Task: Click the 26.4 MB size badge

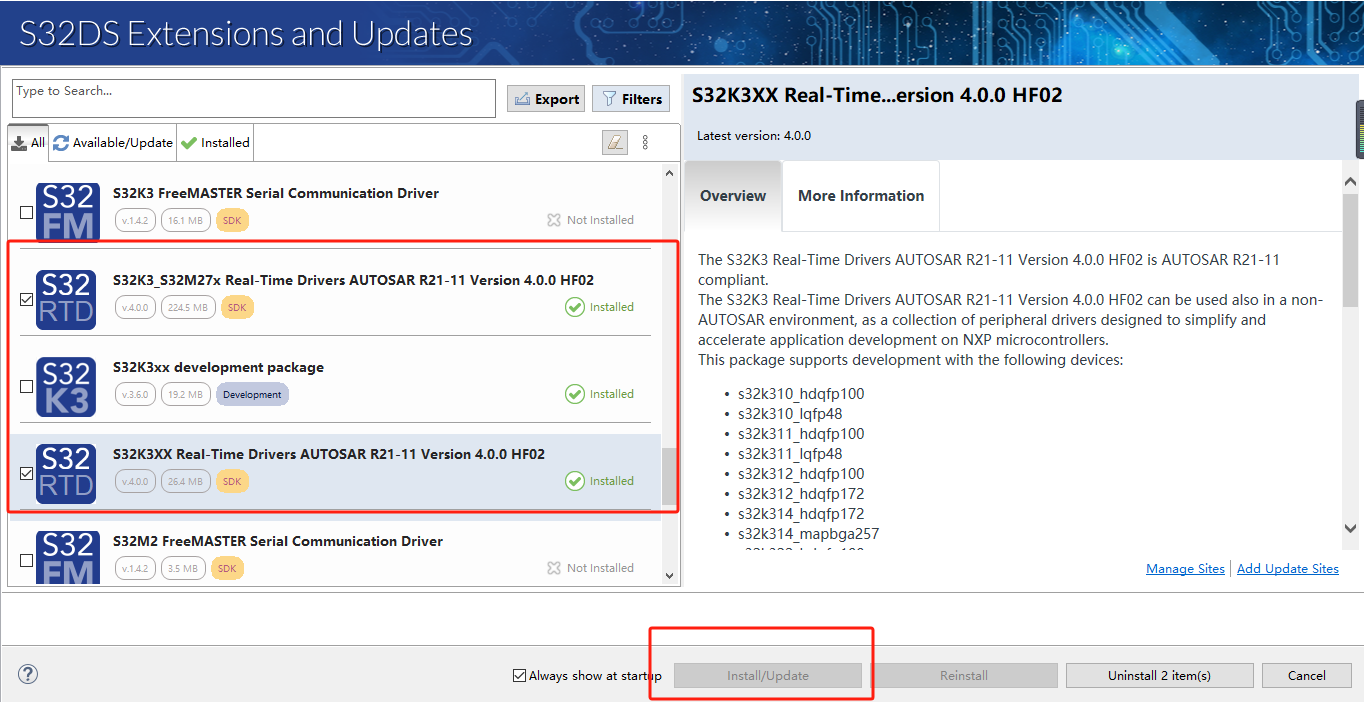Action: pos(185,481)
